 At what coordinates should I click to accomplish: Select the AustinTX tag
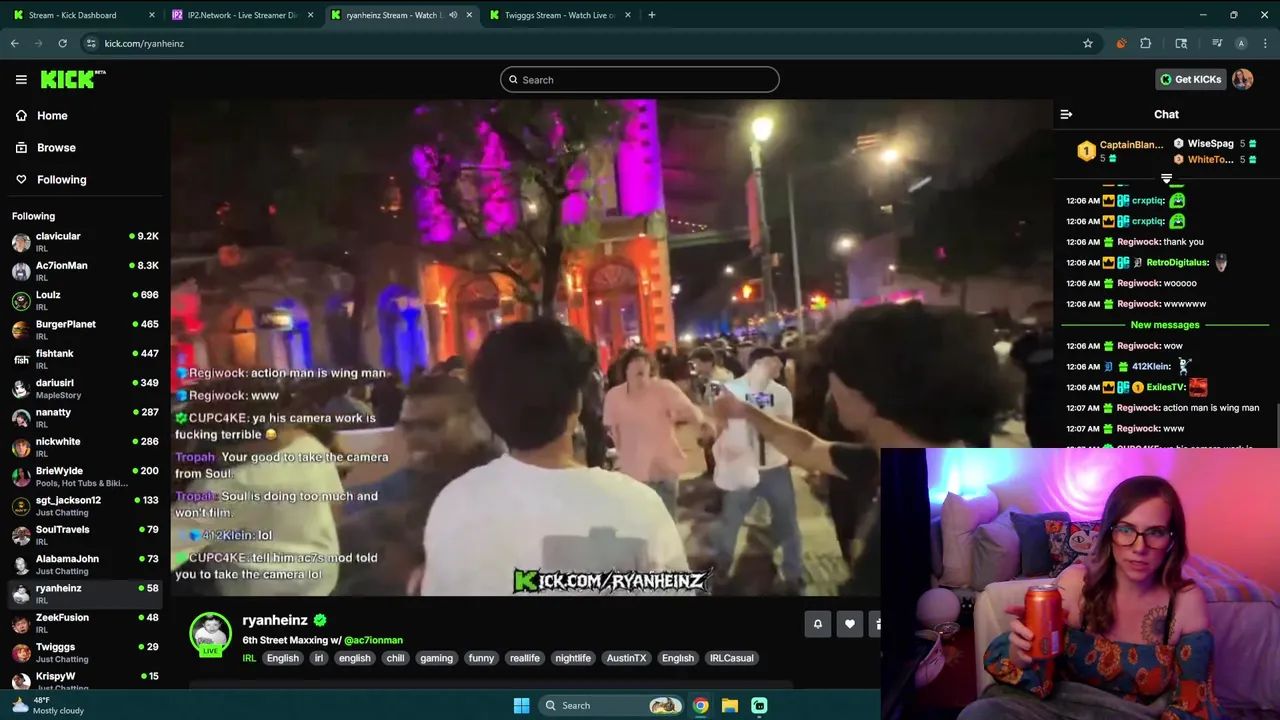coord(626,658)
